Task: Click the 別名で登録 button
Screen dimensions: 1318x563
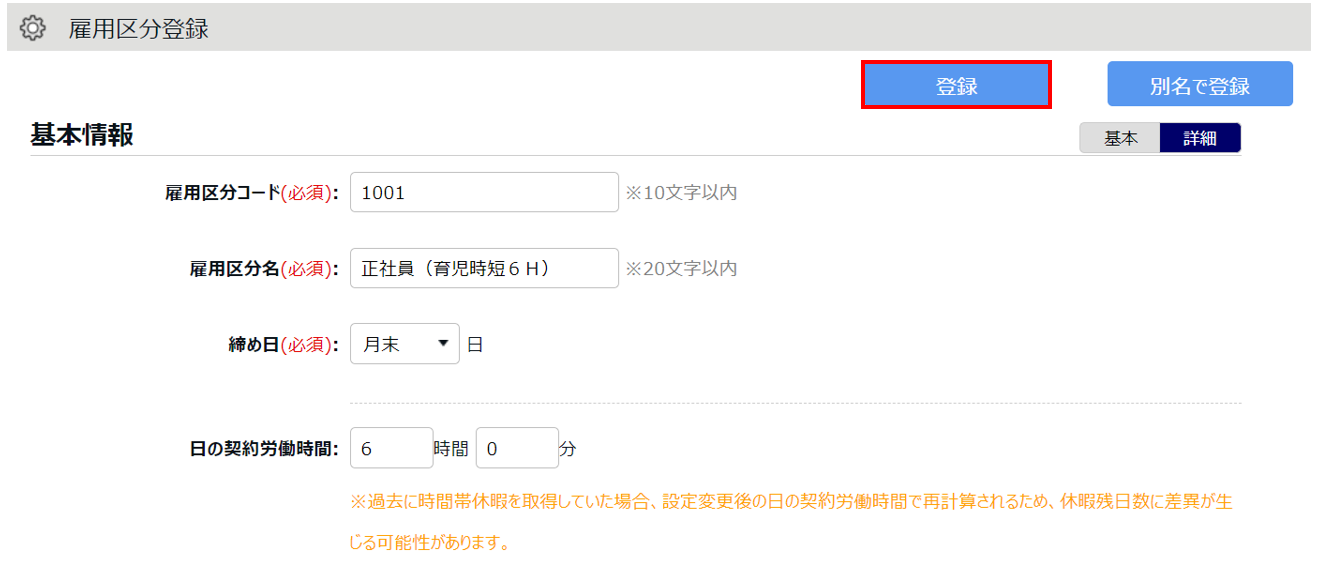Action: (x=1200, y=86)
